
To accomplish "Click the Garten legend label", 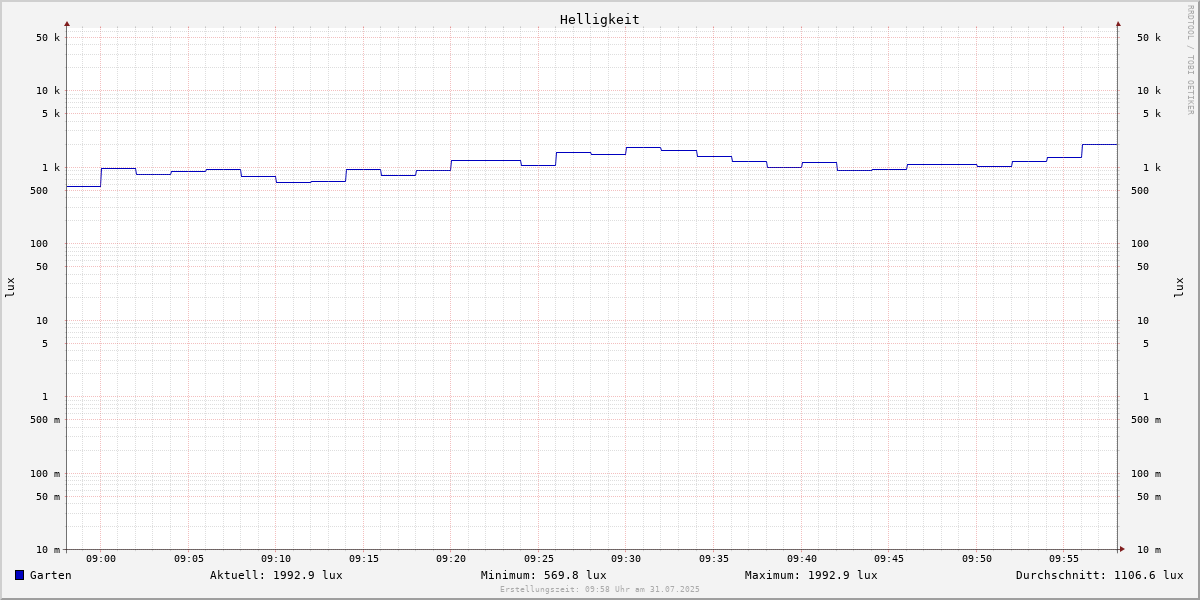I will [51, 575].
